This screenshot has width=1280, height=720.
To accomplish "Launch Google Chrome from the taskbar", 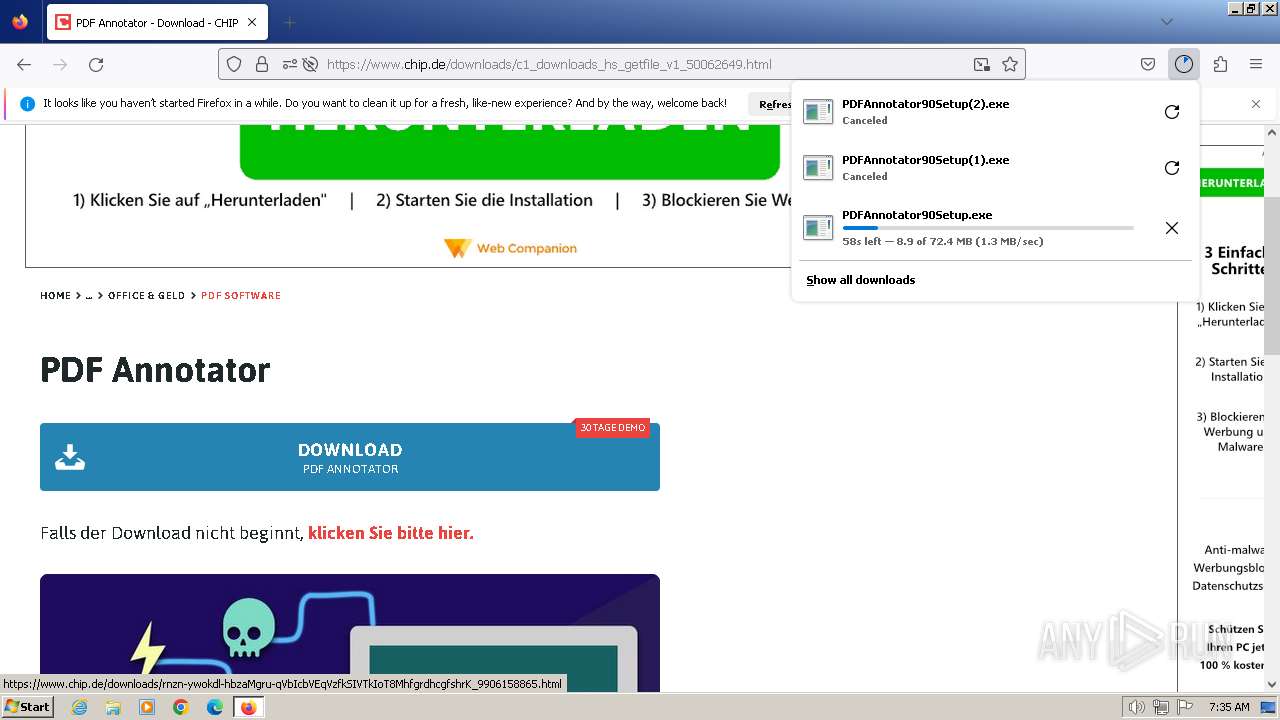I will click(181, 707).
